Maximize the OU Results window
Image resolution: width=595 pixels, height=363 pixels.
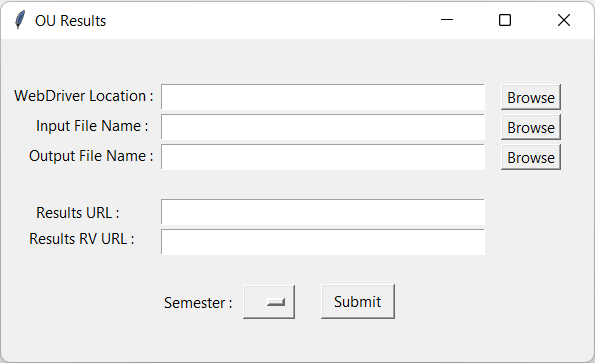coord(505,20)
